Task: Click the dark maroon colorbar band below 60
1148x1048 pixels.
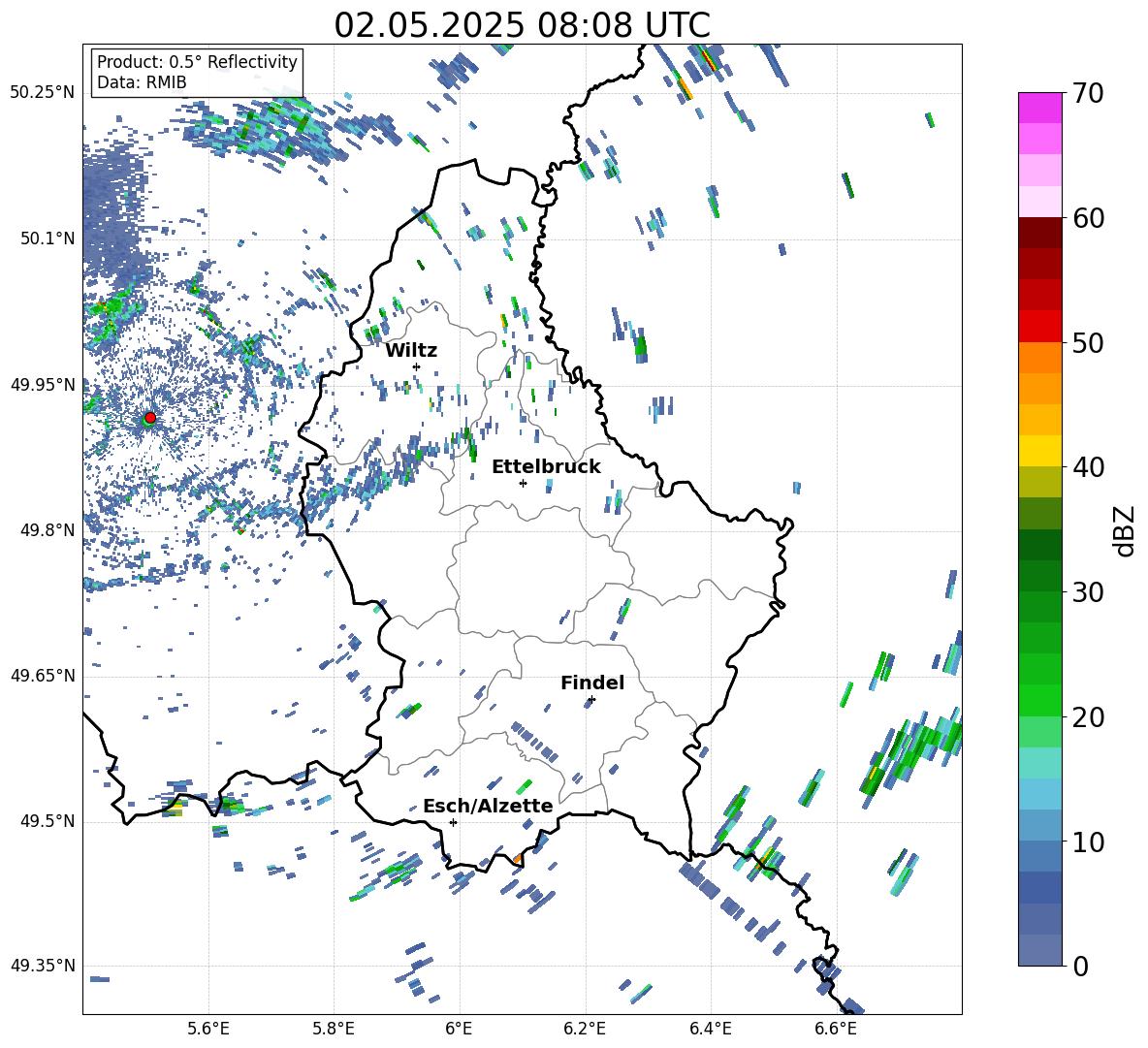Action: (x=1040, y=233)
